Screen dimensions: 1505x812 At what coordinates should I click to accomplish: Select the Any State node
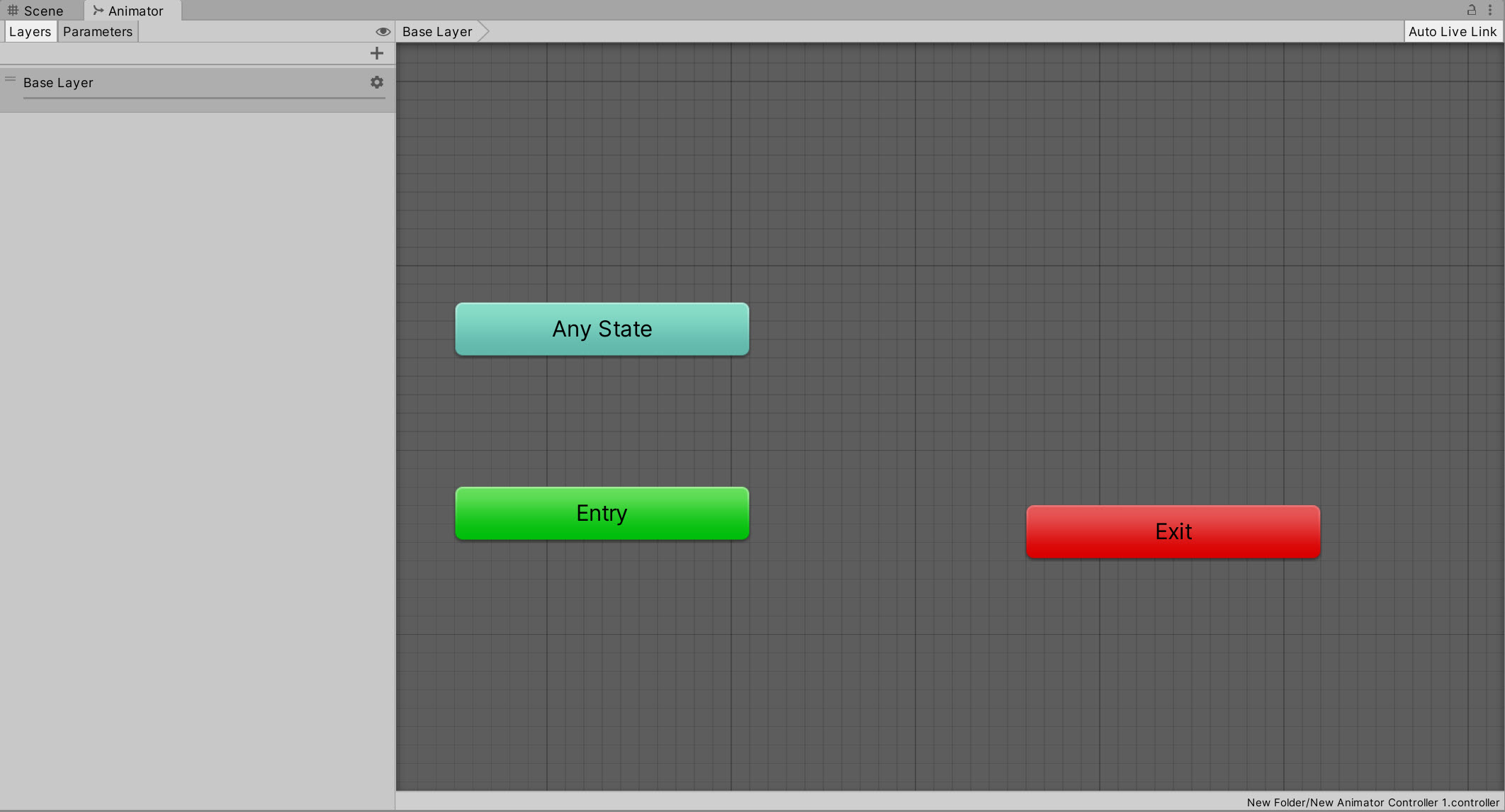(x=602, y=329)
